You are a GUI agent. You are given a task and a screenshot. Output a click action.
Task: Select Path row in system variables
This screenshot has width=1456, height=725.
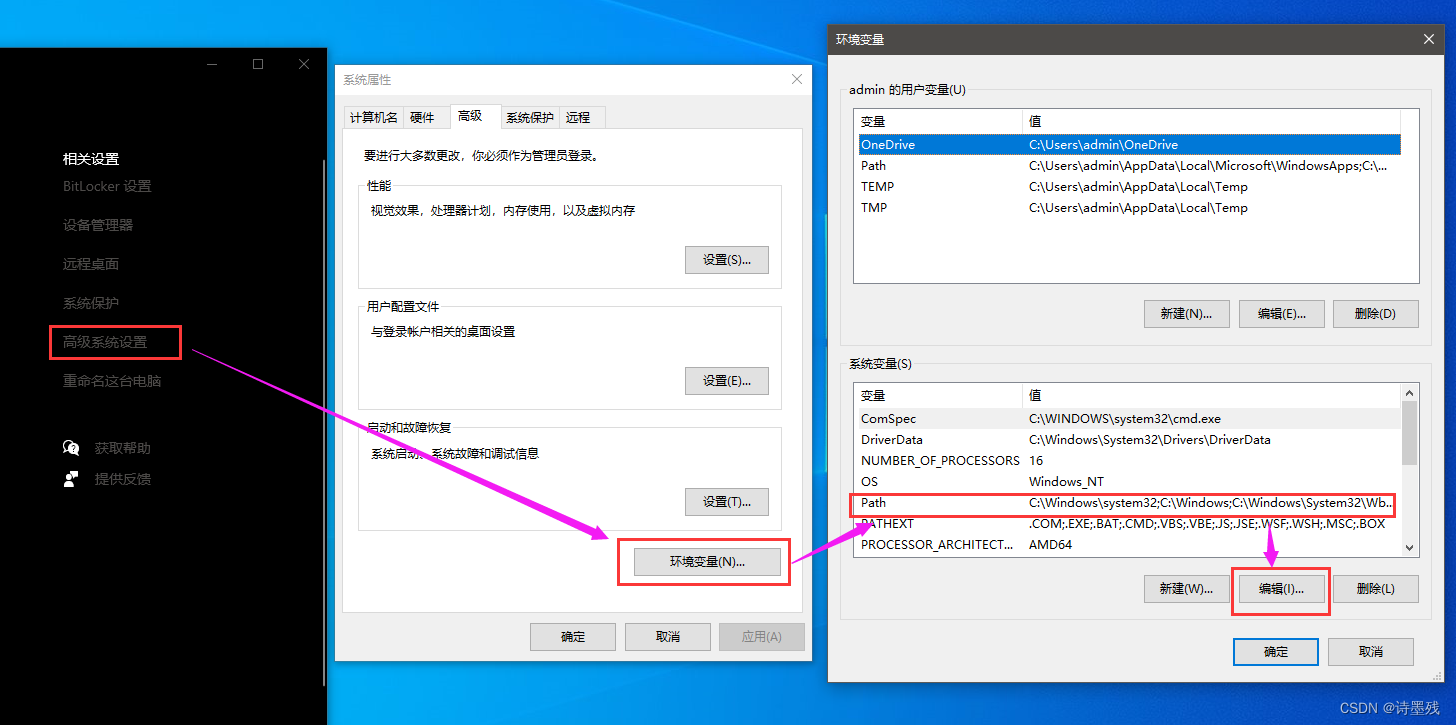(1128, 503)
